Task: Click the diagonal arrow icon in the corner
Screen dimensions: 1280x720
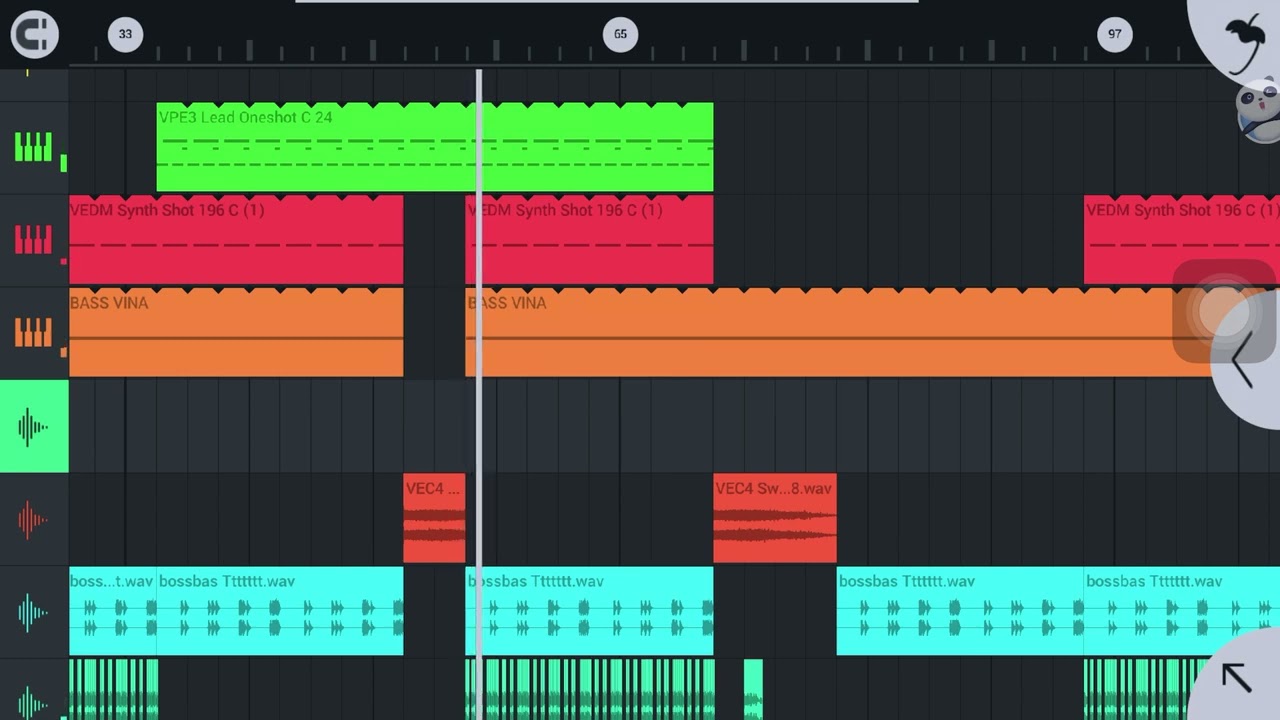Action: click(1236, 677)
